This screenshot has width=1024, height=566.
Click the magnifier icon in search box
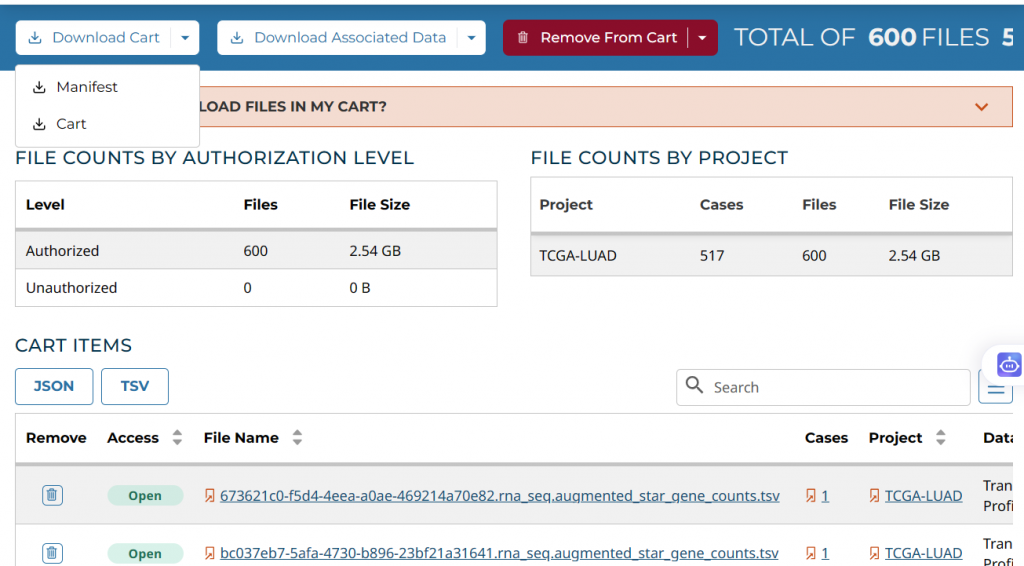(x=695, y=386)
